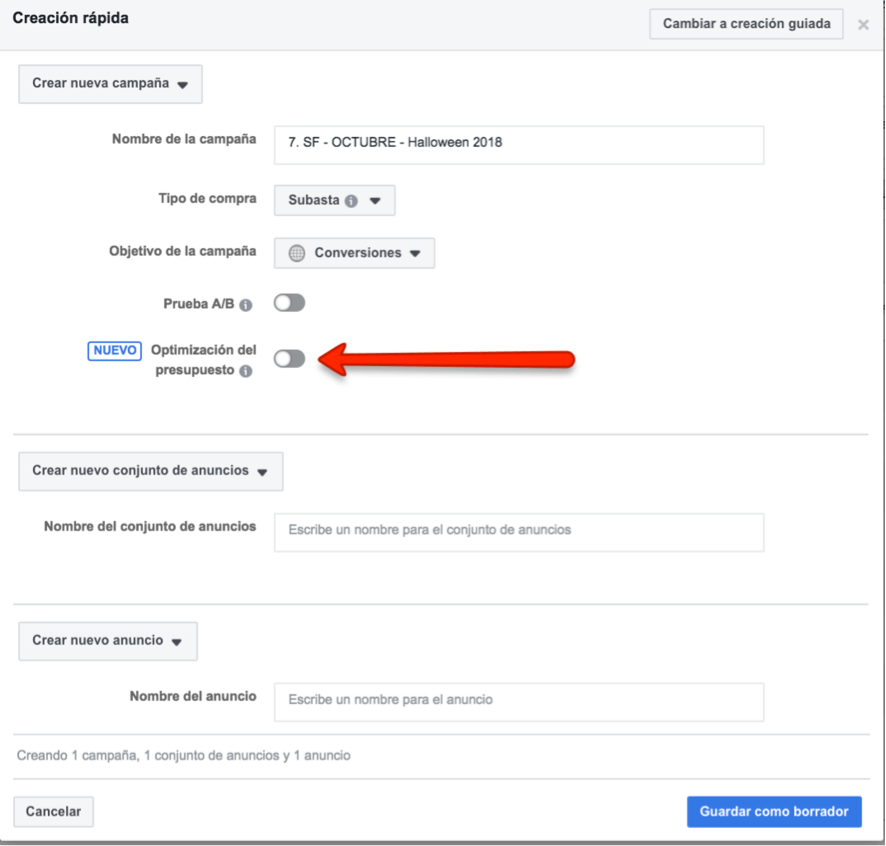The width and height of the screenshot is (886, 846).
Task: Close the Creación rápida dialog
Action: click(x=863, y=25)
